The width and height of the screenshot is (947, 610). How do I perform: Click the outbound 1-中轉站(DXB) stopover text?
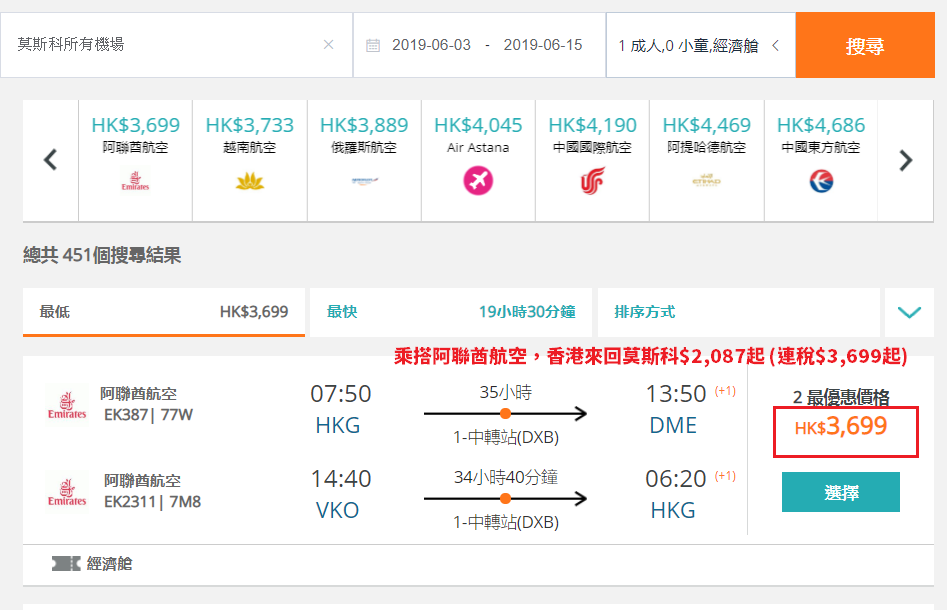pyautogui.click(x=506, y=437)
